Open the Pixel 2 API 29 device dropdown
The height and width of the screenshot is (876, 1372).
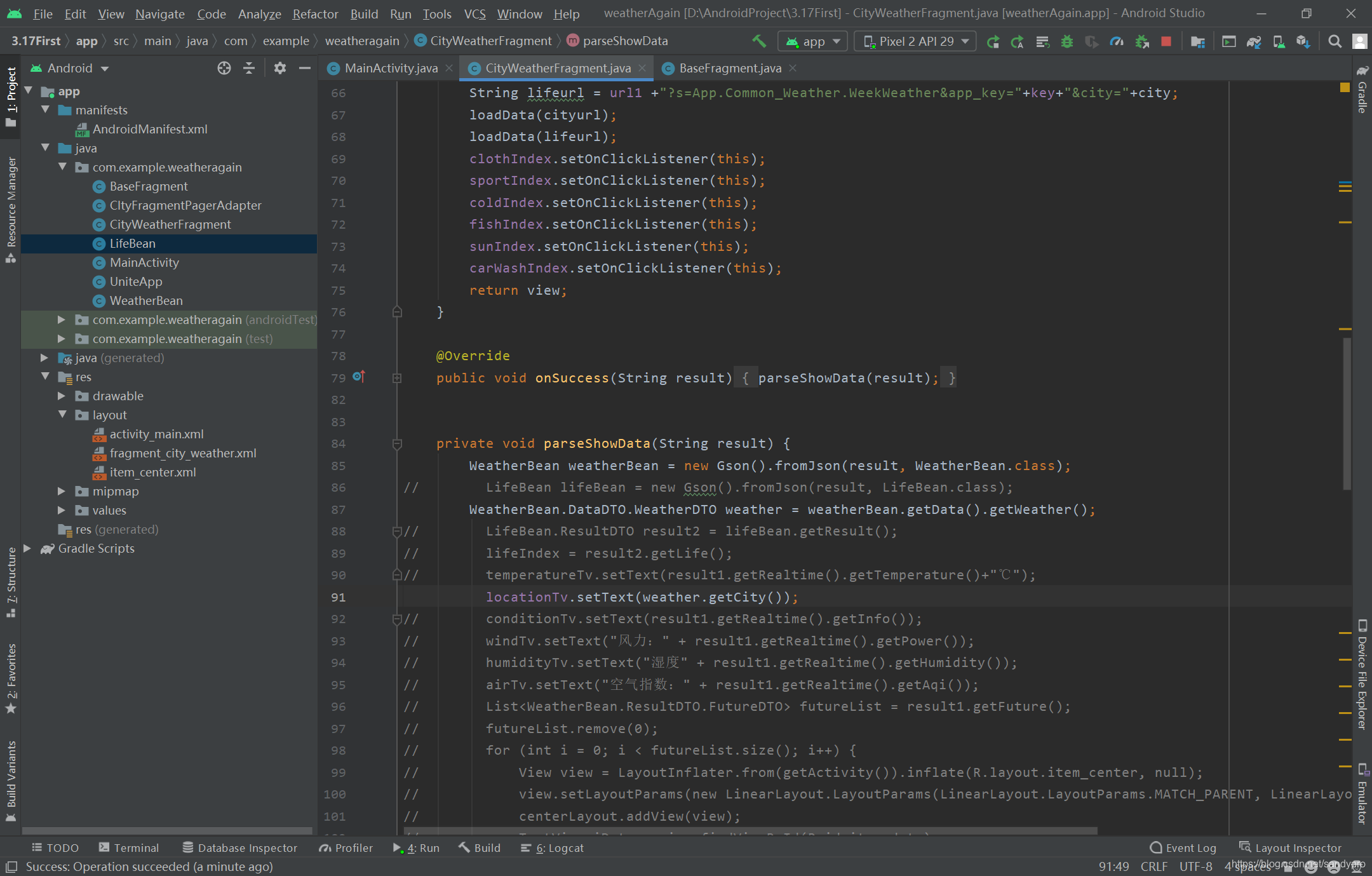[x=915, y=41]
